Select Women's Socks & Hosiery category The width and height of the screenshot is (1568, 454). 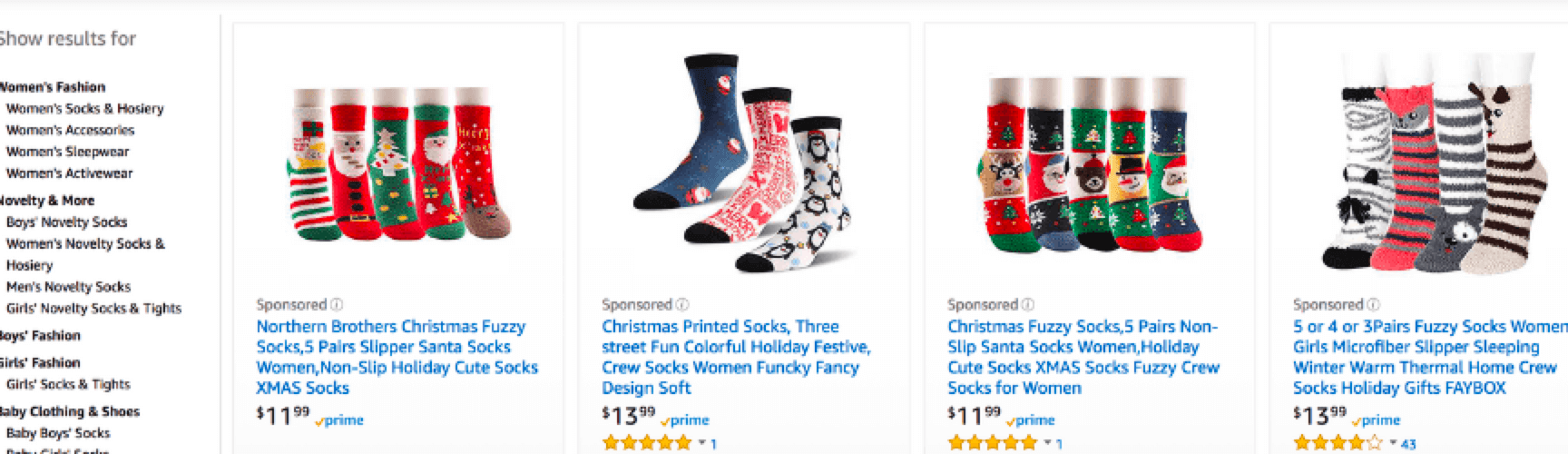(x=84, y=108)
